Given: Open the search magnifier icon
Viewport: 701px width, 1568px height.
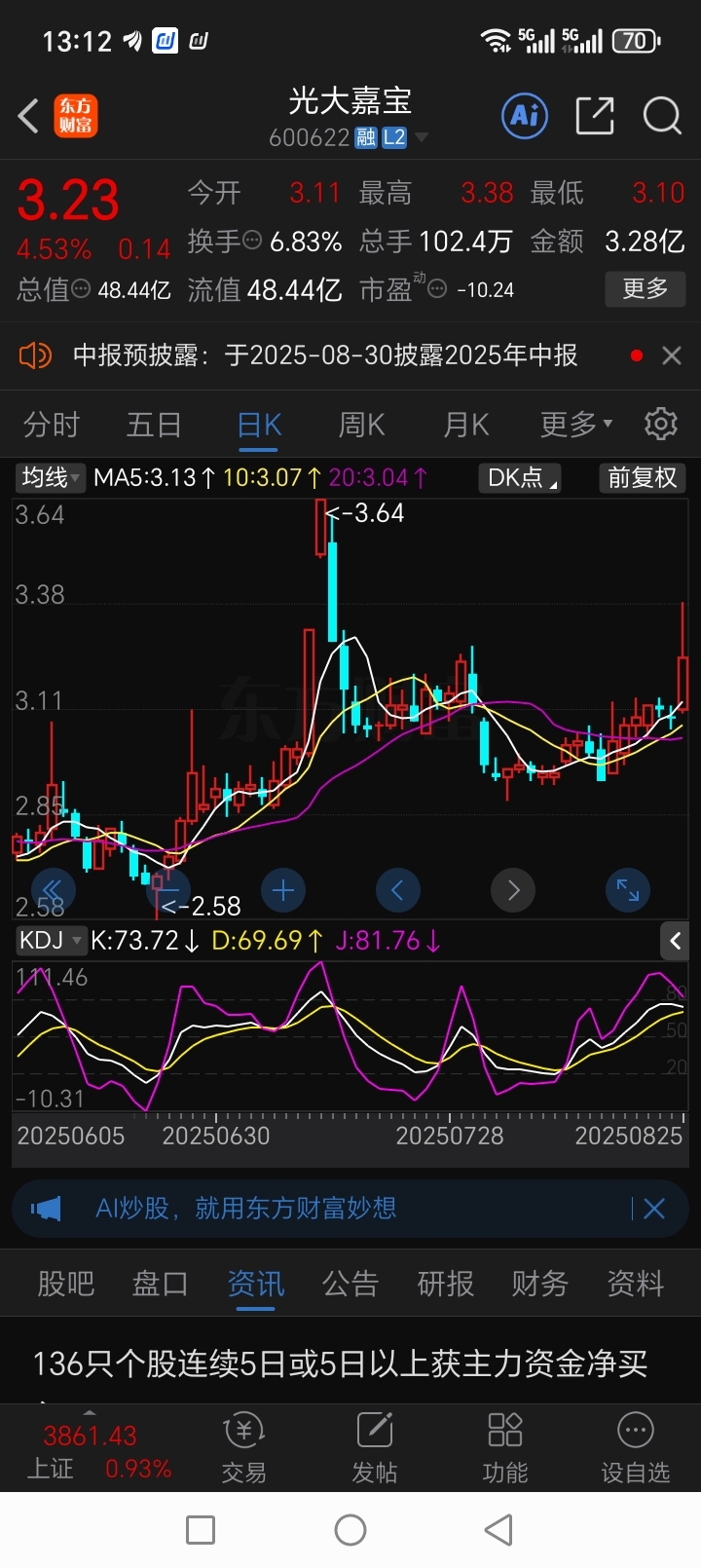Looking at the screenshot, I should [x=662, y=117].
